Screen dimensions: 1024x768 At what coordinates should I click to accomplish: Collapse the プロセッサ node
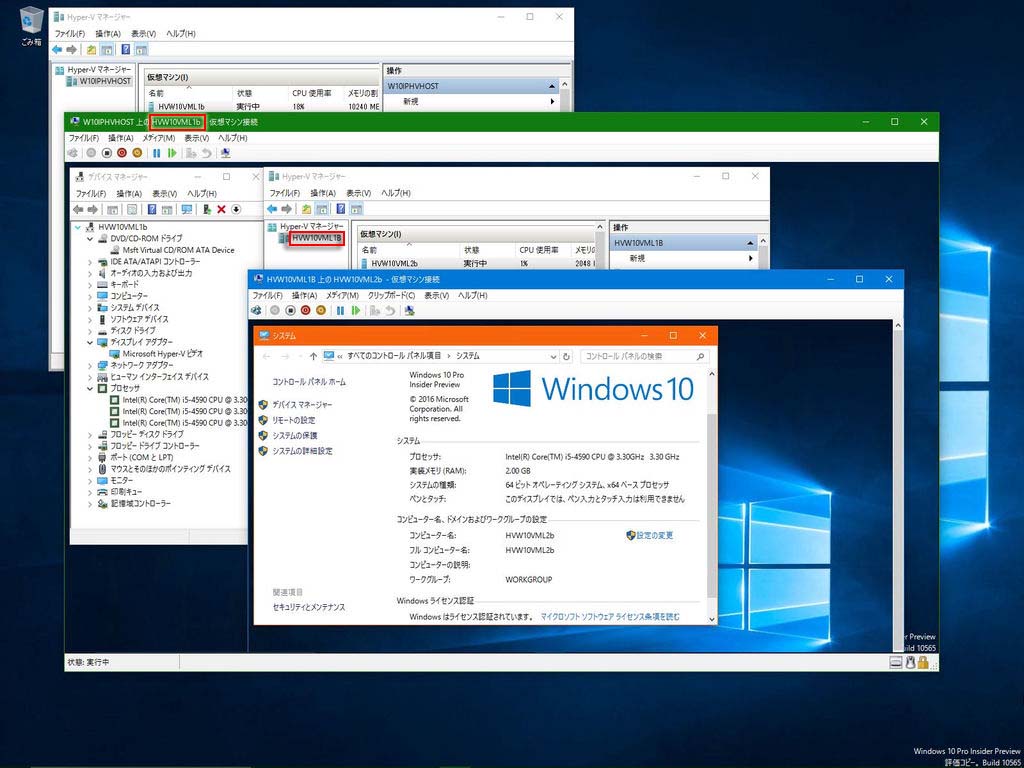pyautogui.click(x=90, y=389)
